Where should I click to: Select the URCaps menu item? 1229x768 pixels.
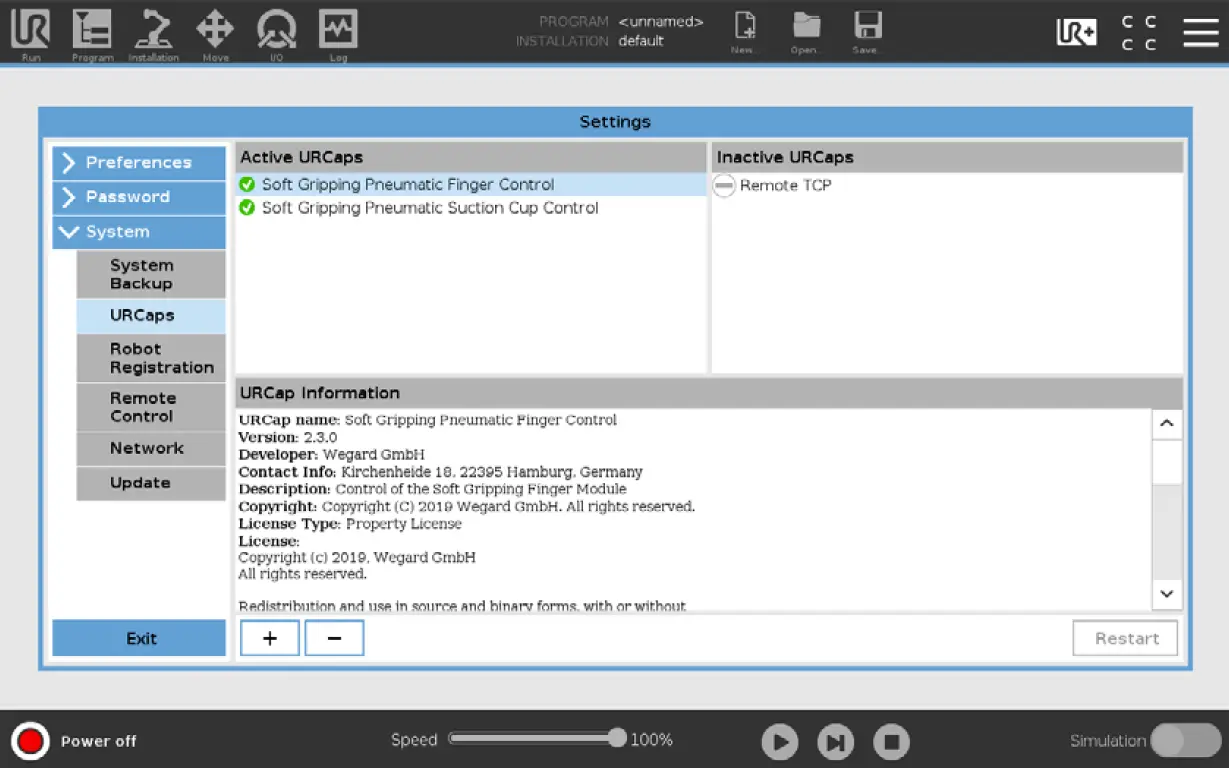click(151, 315)
